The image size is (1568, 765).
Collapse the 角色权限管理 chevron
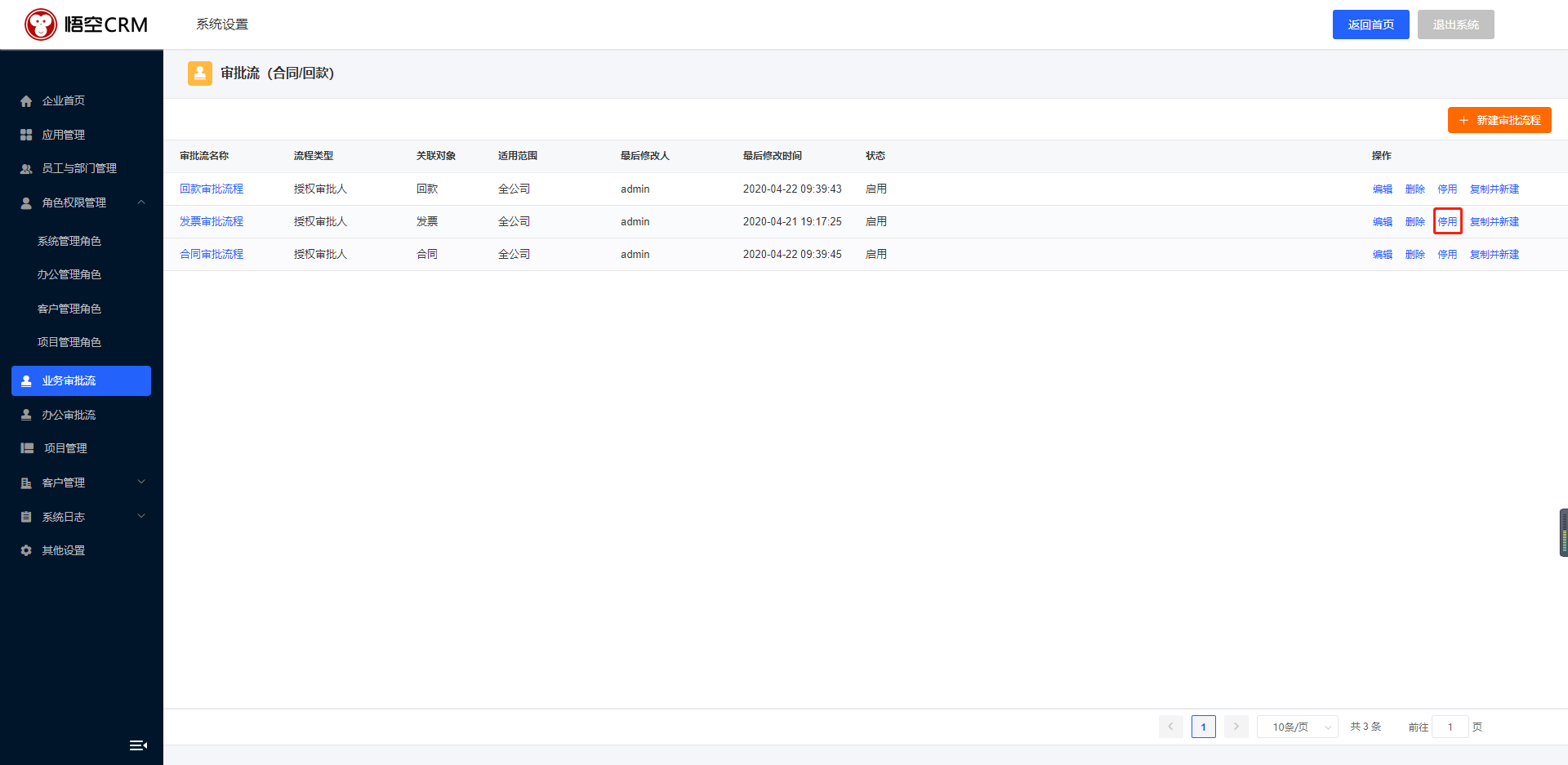[141, 202]
